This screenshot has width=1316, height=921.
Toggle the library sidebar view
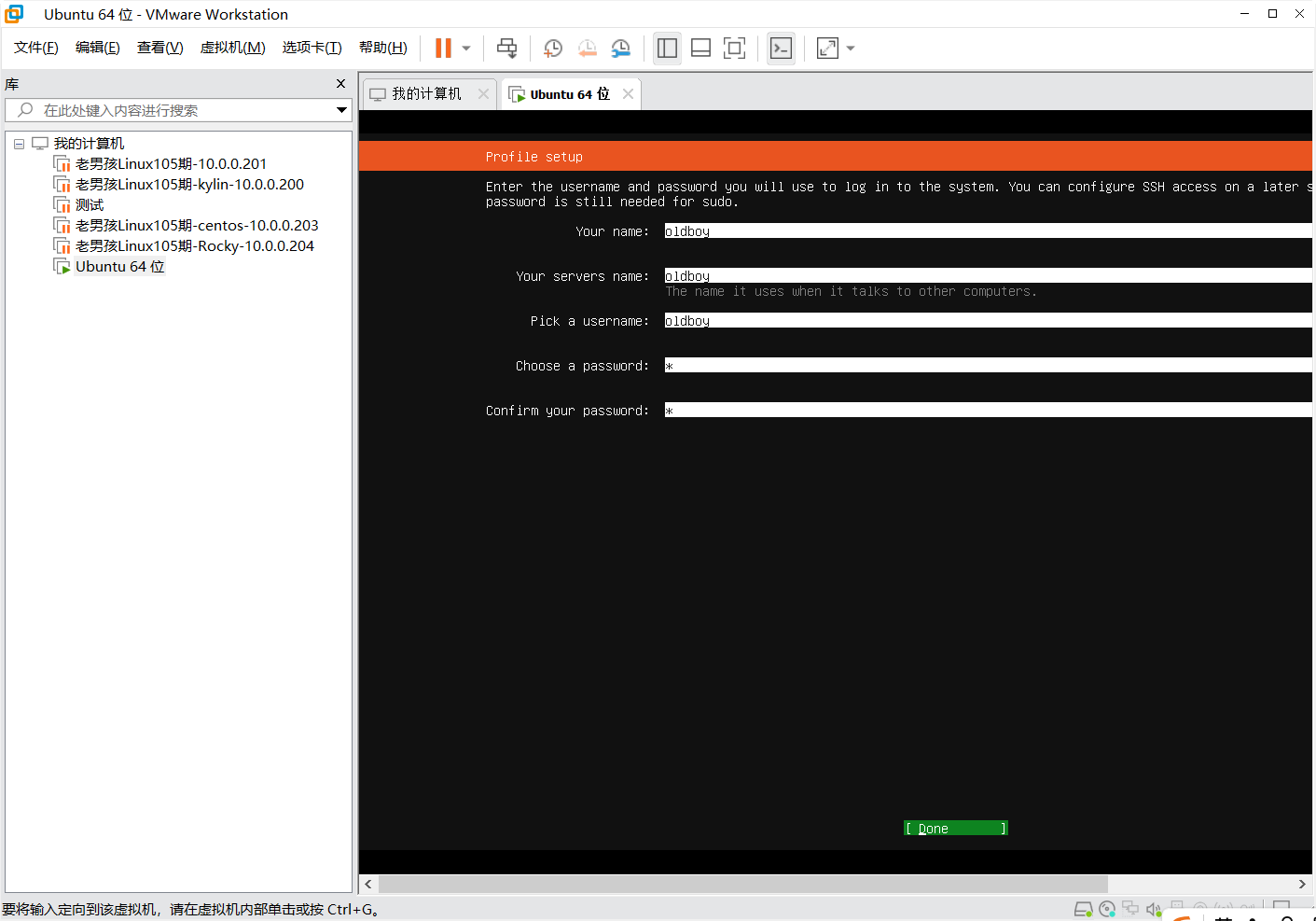(x=667, y=49)
